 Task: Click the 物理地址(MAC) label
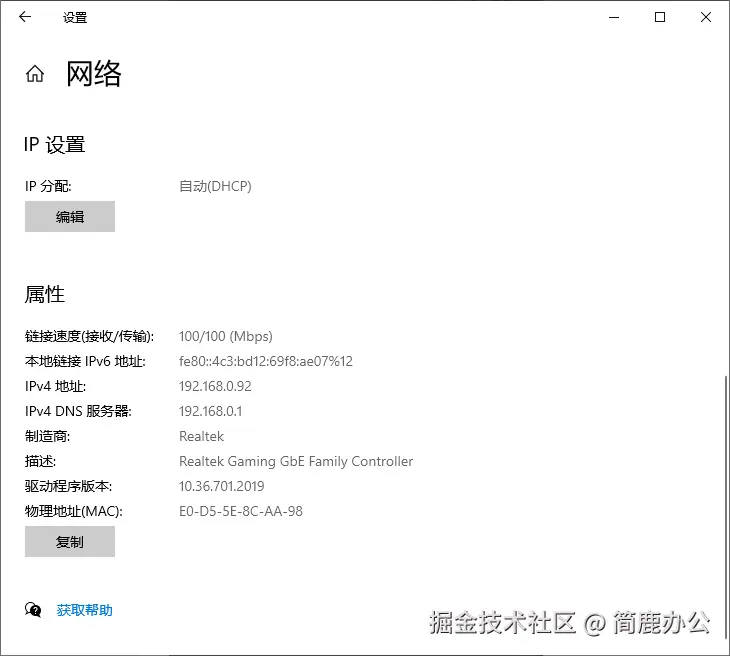pos(74,511)
